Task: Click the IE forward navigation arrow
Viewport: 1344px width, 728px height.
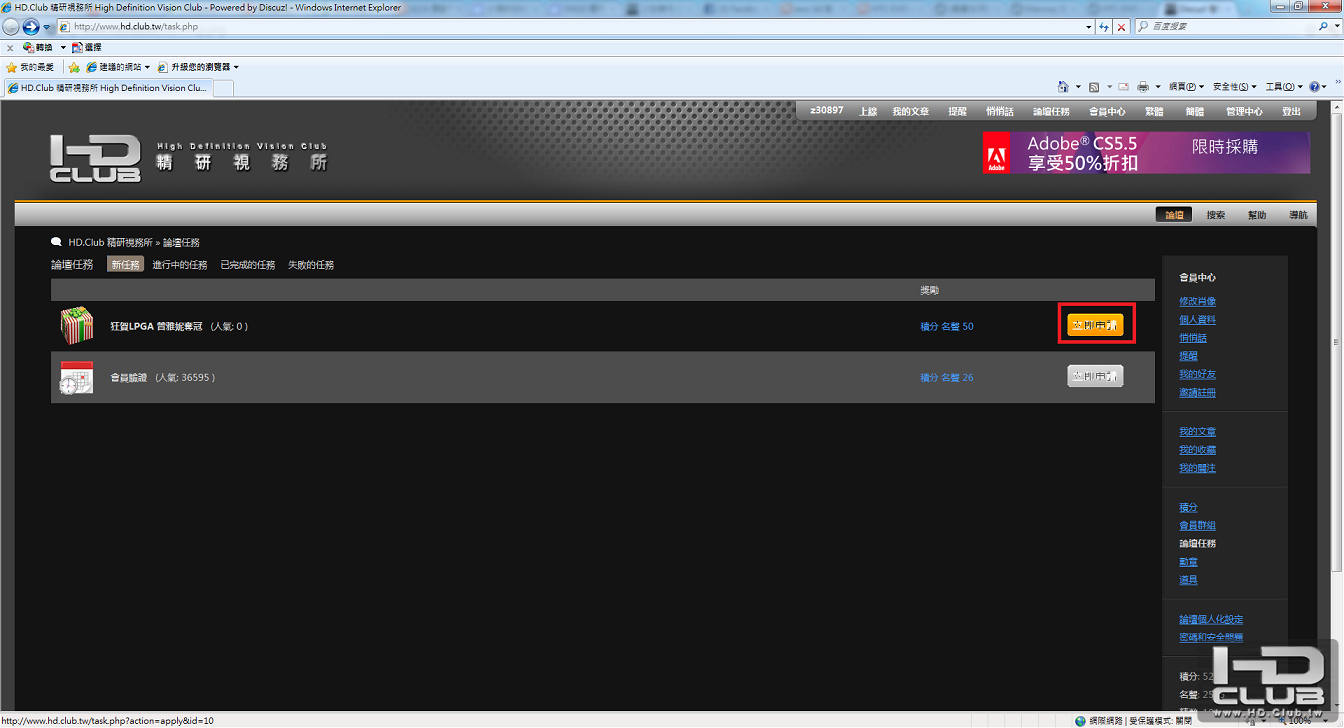Action: pyautogui.click(x=30, y=27)
